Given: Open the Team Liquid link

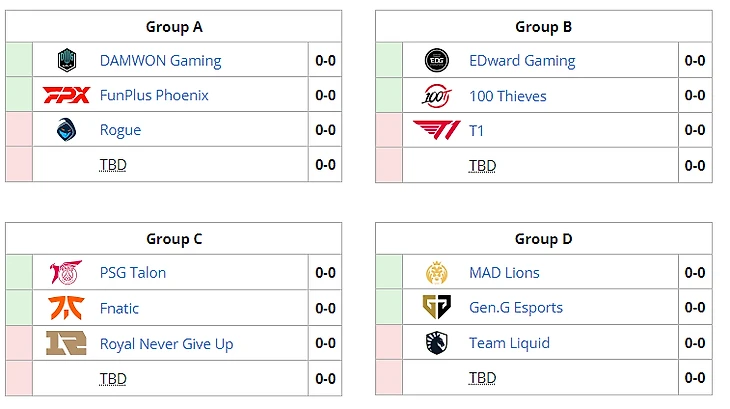Looking at the screenshot, I should click(x=509, y=344).
